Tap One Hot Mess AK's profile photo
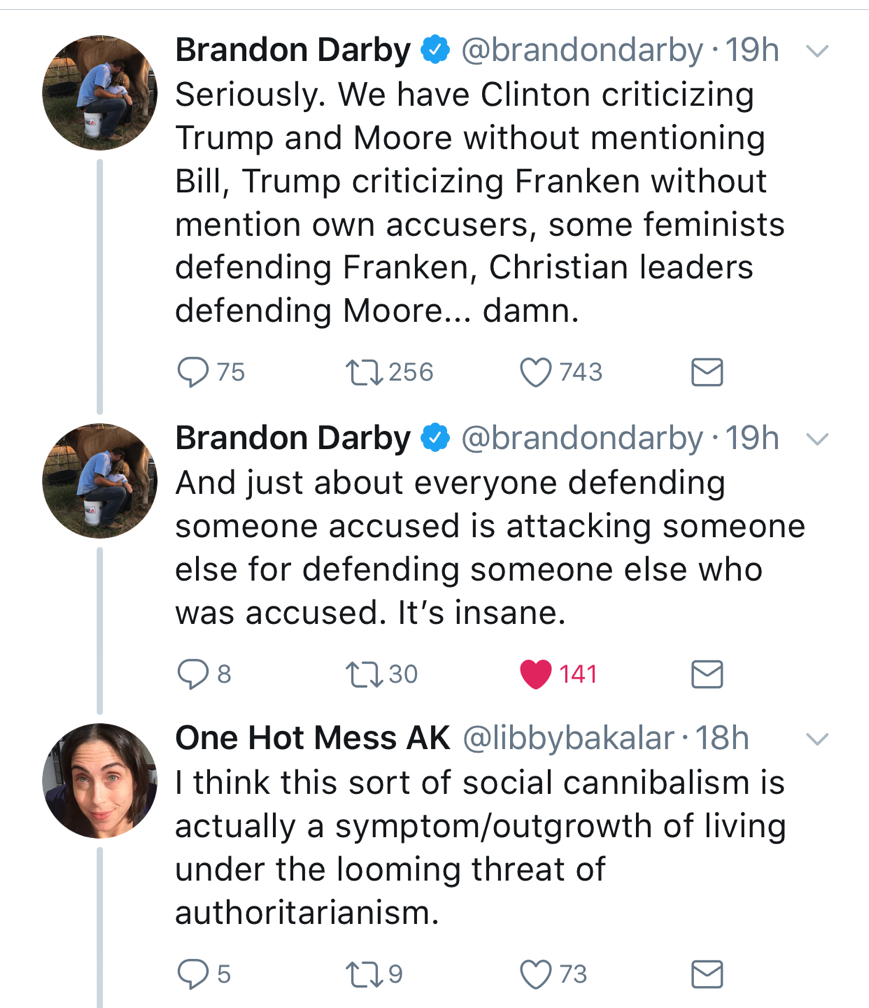 99,780
